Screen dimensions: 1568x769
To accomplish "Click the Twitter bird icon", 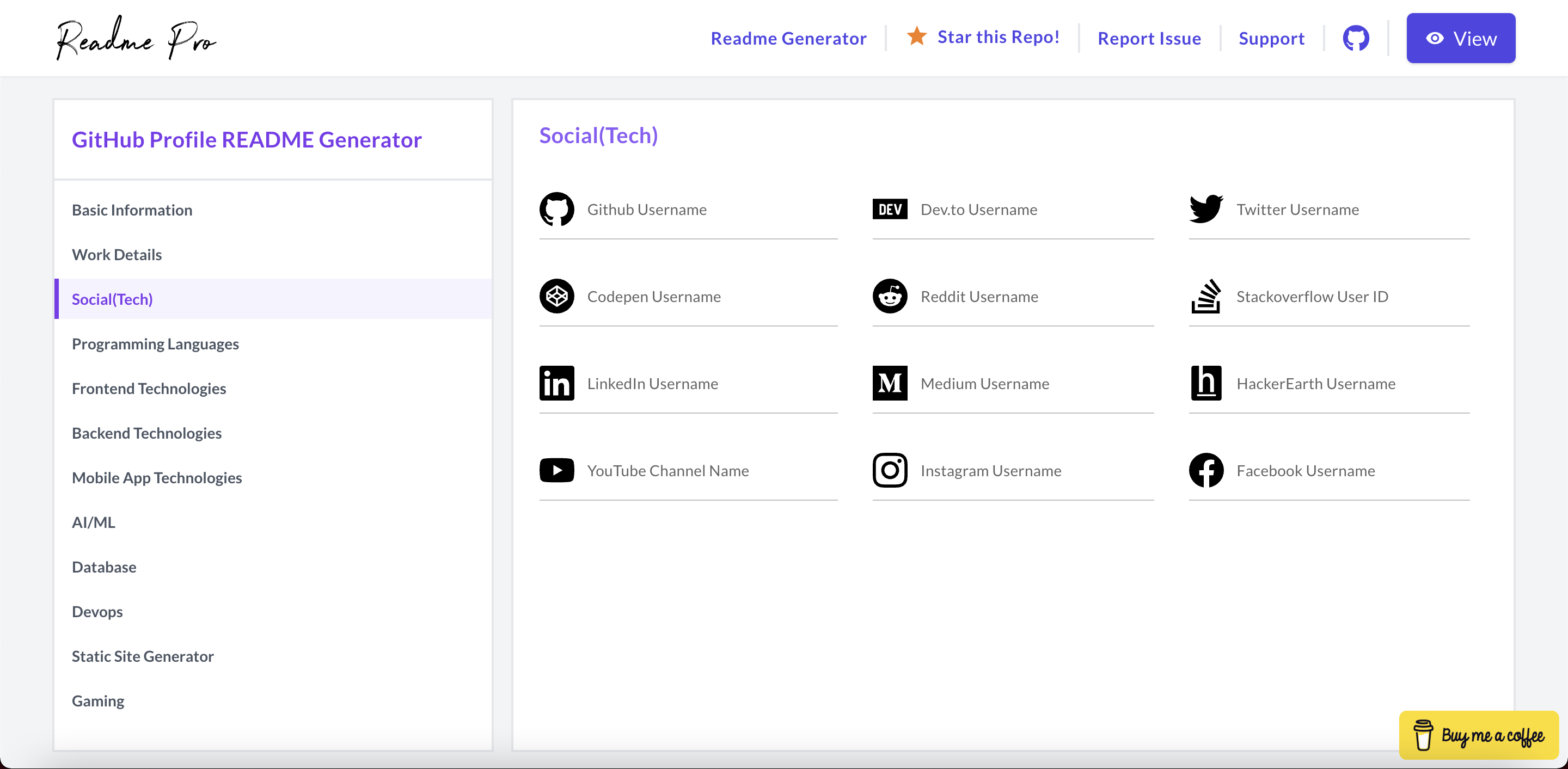I will [x=1206, y=208].
